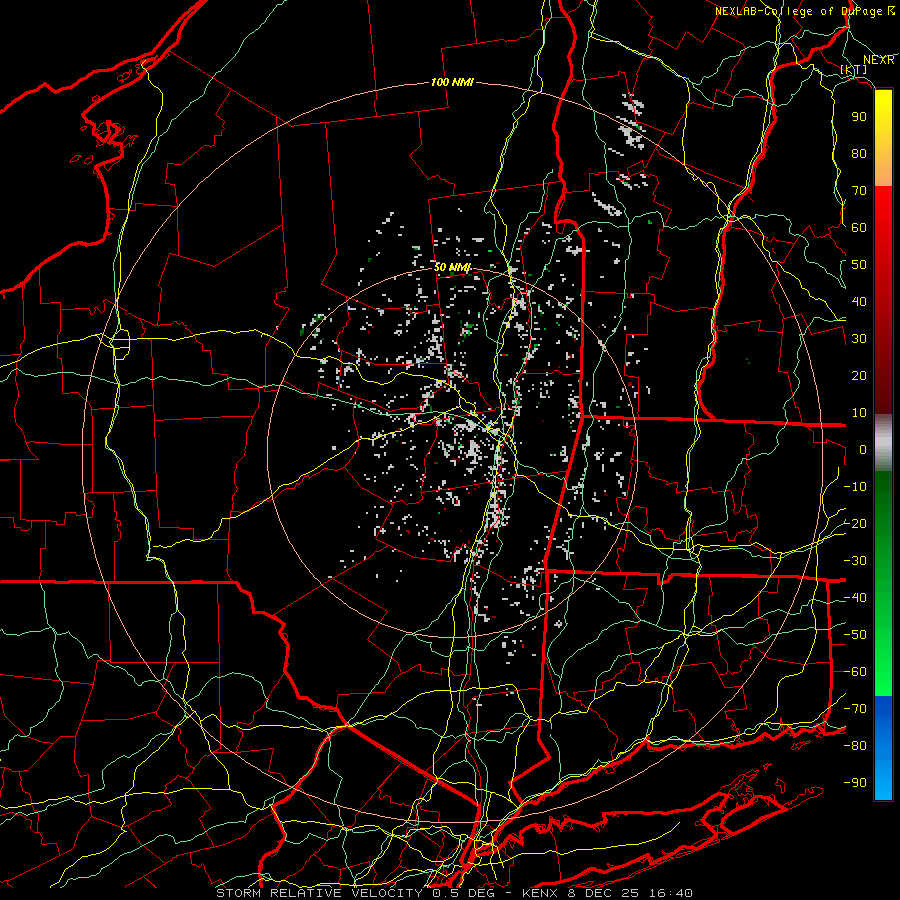This screenshot has height=900, width=900.
Task: Click the NEXR label above the color scale
Action: [x=879, y=60]
